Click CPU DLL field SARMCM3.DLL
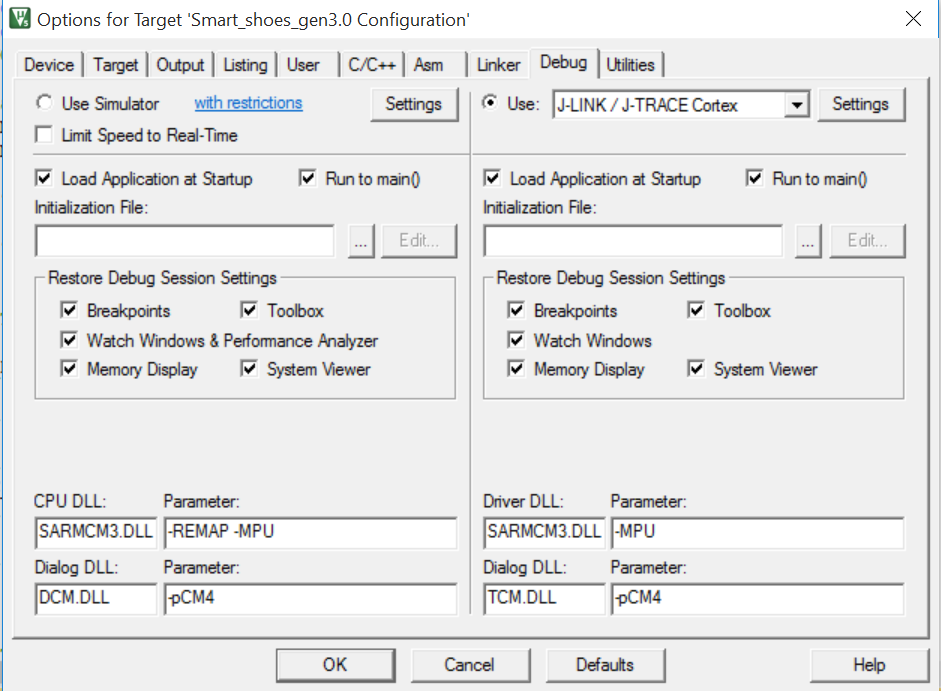The width and height of the screenshot is (941, 691). point(96,533)
